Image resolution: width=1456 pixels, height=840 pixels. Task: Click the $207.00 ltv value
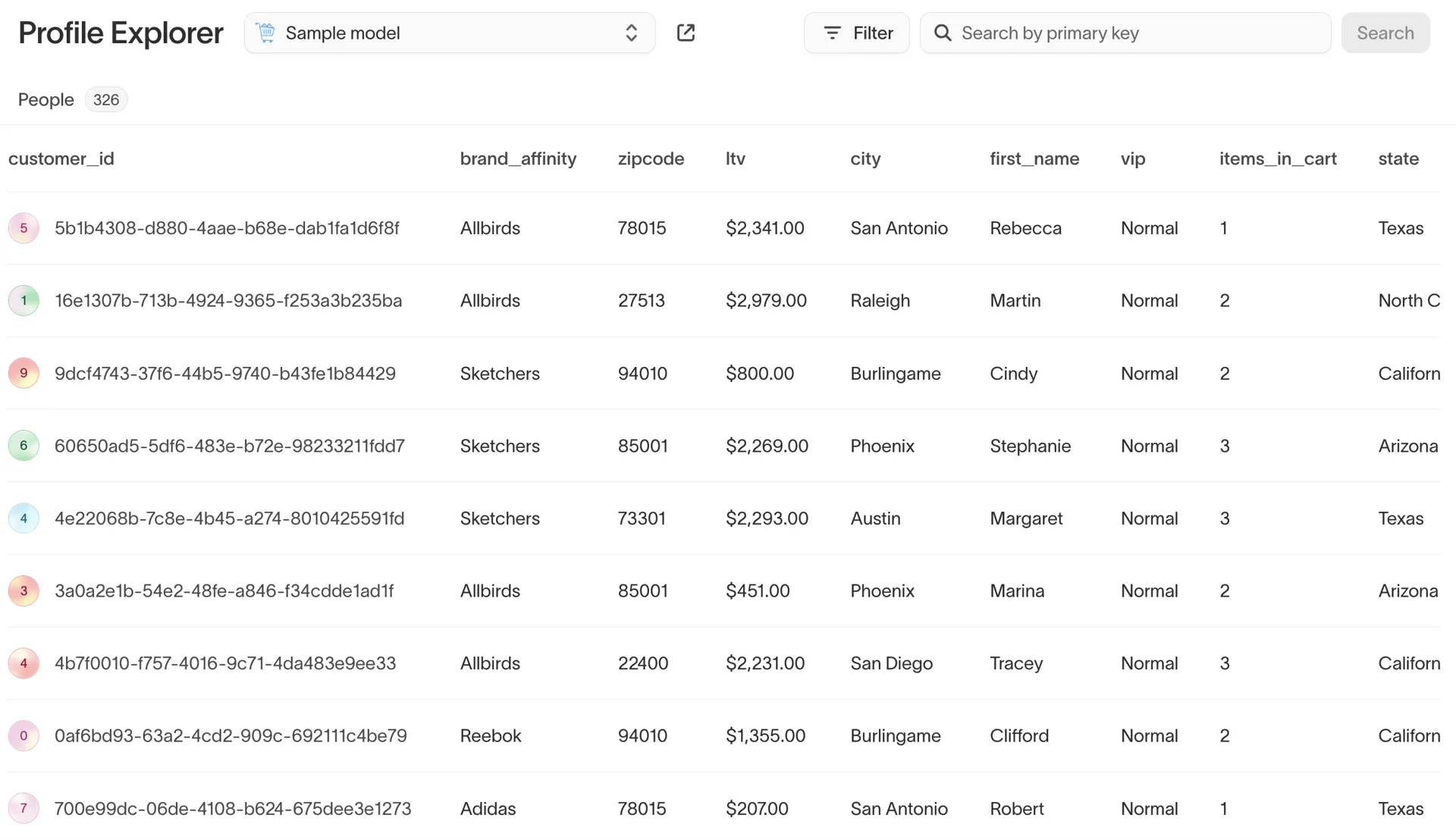coord(757,808)
